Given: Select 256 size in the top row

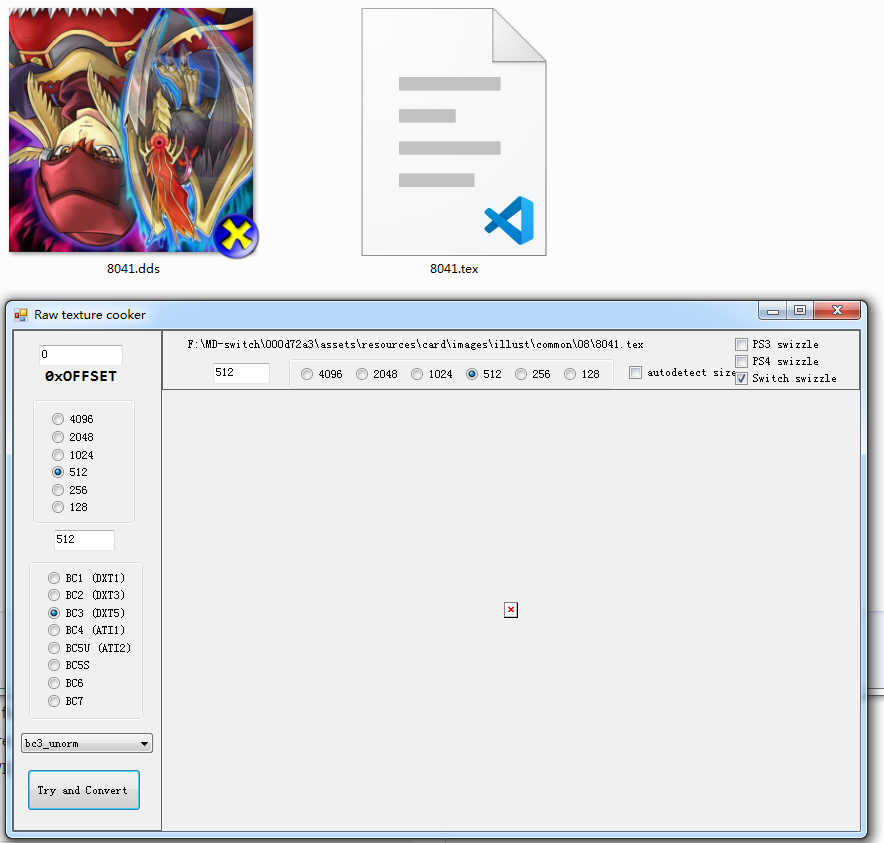Looking at the screenshot, I should coord(521,374).
